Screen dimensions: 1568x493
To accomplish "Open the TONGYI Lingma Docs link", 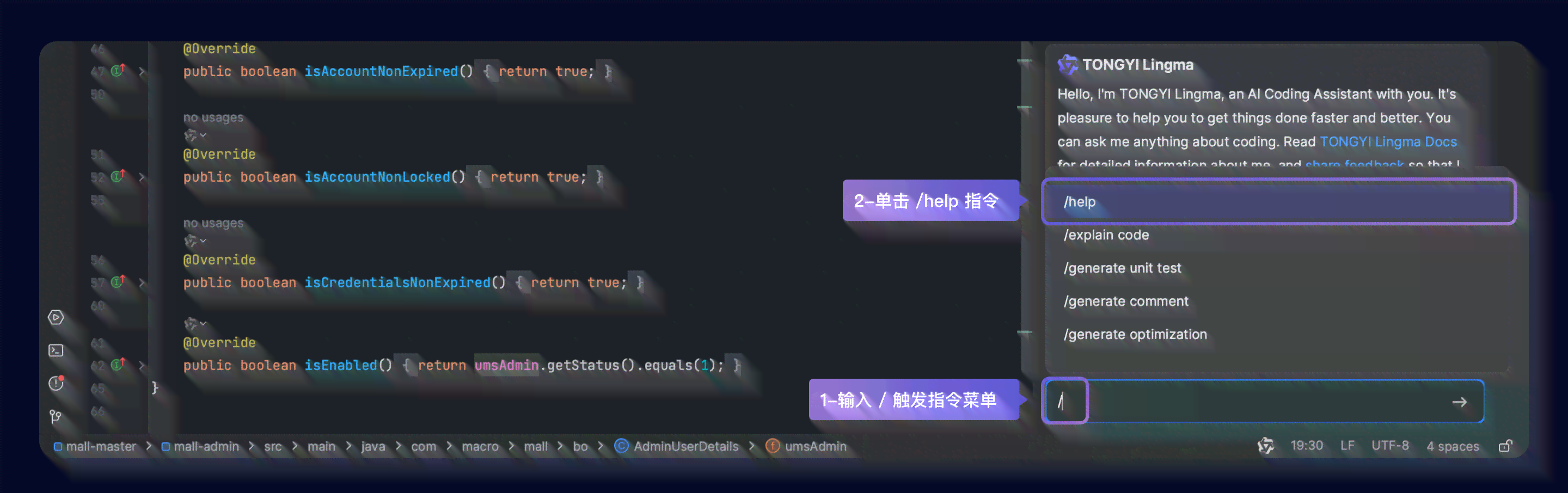I will point(1388,142).
